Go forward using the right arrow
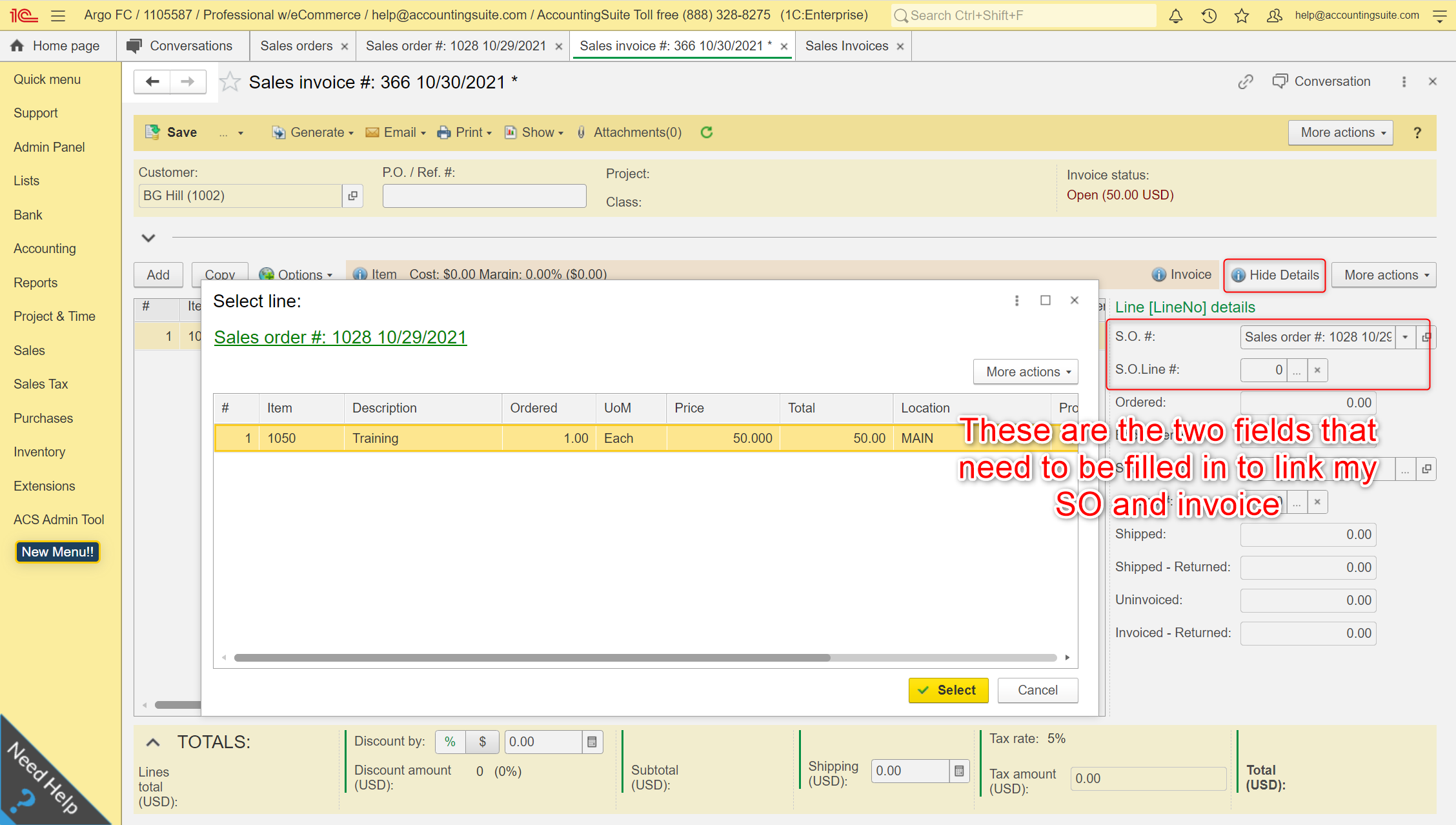The image size is (1456, 825). point(188,81)
